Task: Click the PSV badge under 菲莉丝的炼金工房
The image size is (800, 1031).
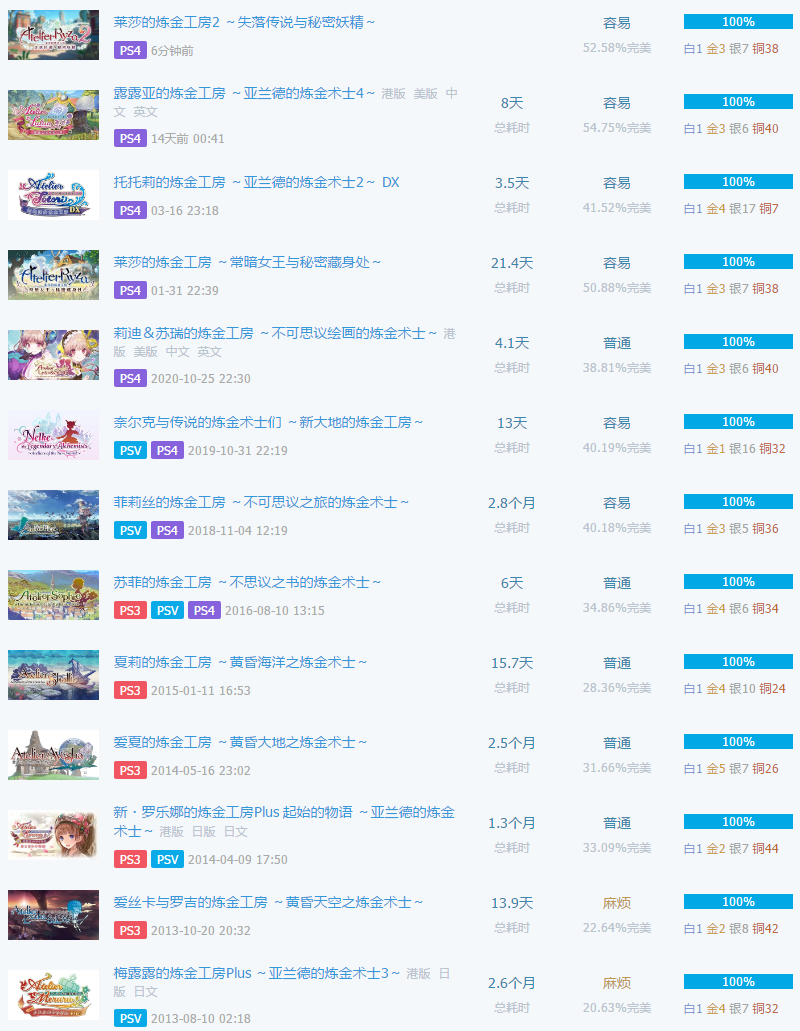Action: pyautogui.click(x=130, y=531)
